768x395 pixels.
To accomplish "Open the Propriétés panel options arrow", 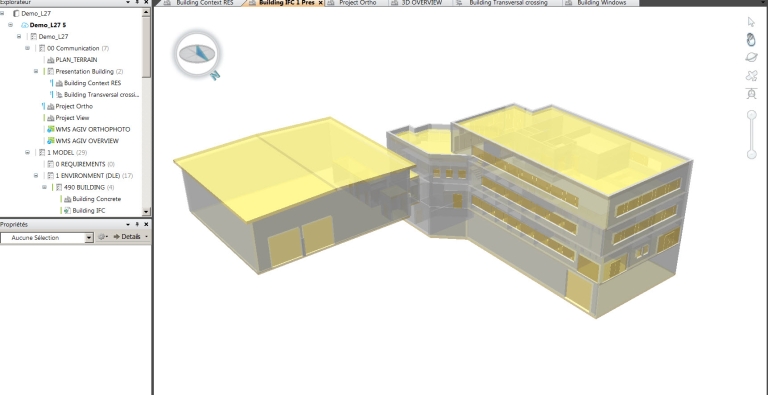I will (128, 224).
